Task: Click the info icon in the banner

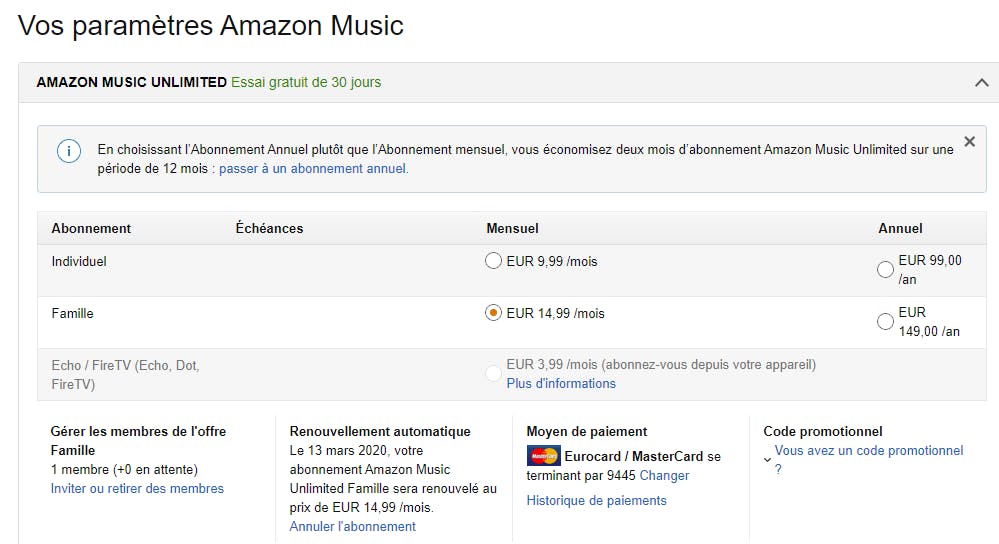Action: pos(69,151)
